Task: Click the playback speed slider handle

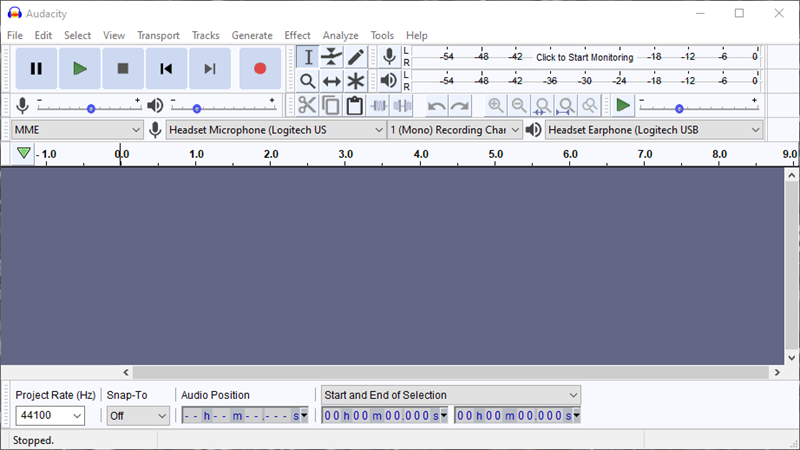Action: coord(679,109)
